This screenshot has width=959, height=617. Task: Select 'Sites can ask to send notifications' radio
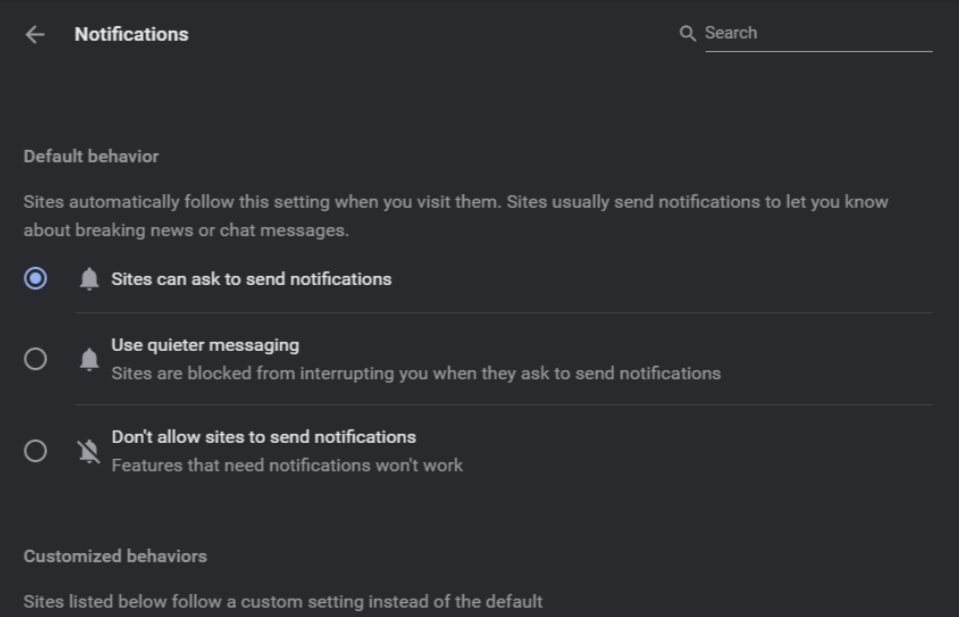[x=35, y=279]
